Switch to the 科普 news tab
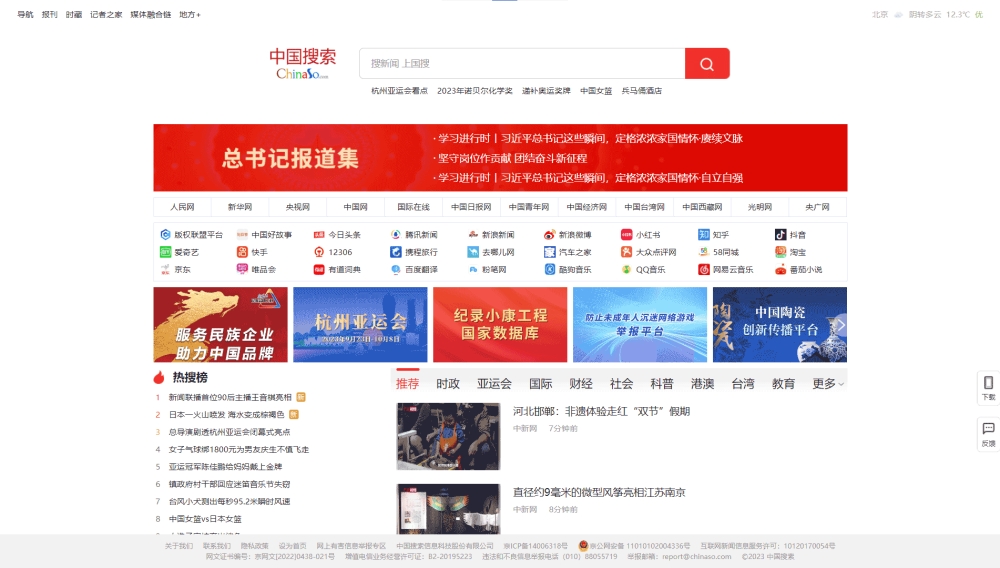The height and width of the screenshot is (568, 1000). pyautogui.click(x=661, y=384)
